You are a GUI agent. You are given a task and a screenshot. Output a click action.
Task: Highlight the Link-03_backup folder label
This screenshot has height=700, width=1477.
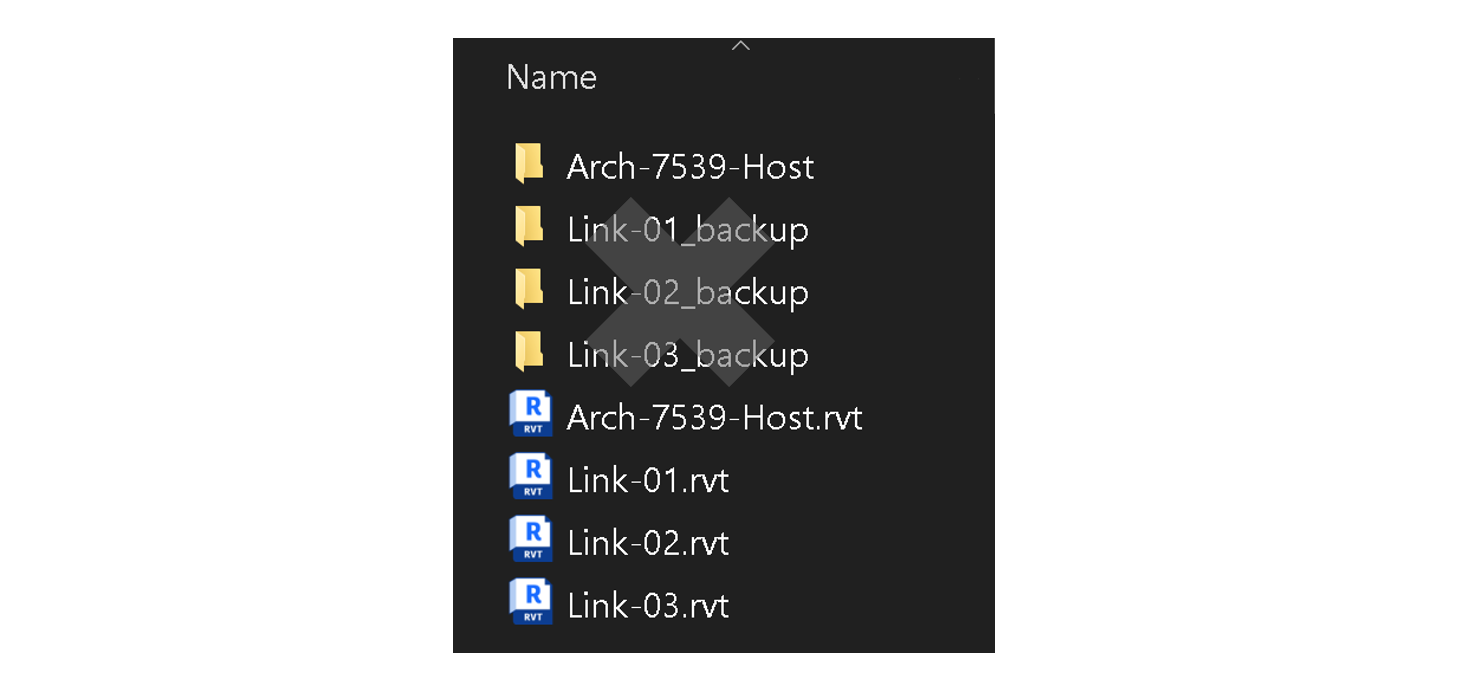tap(688, 356)
